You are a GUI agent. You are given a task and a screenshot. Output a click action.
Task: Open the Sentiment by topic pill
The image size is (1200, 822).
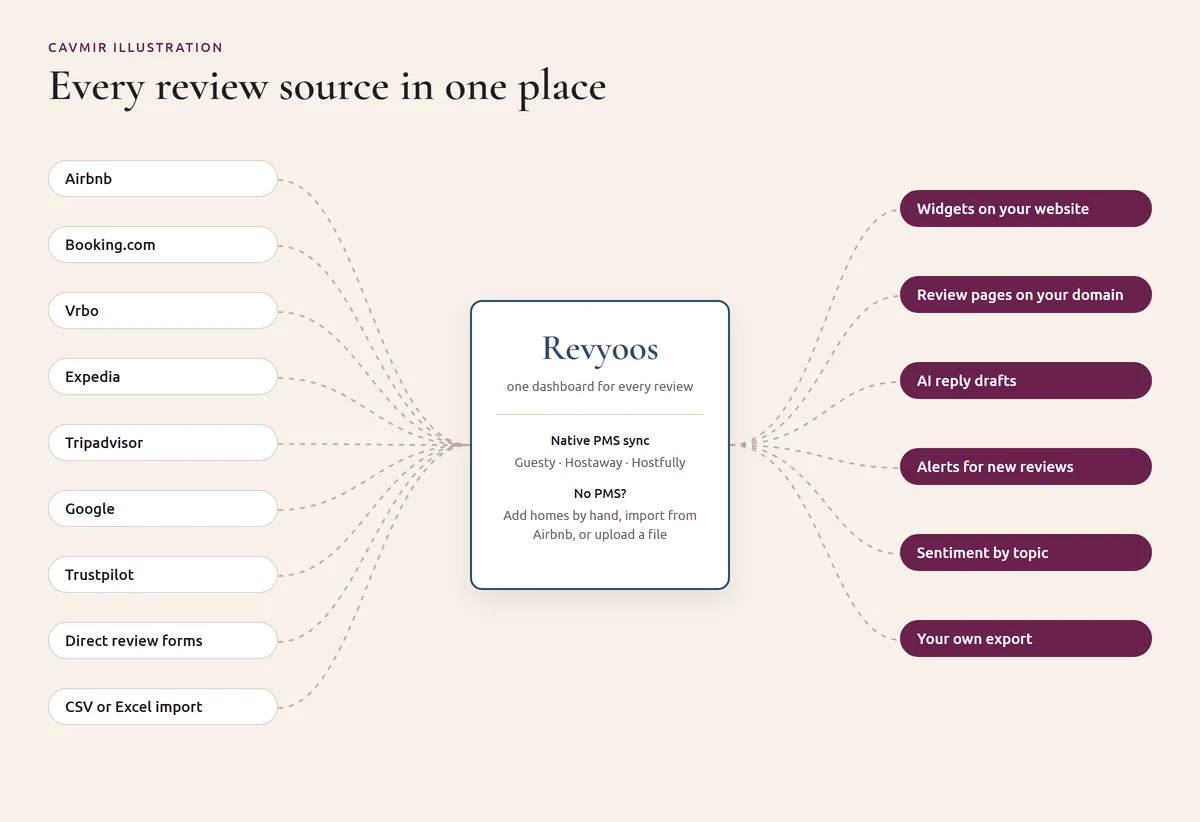[x=1026, y=553]
